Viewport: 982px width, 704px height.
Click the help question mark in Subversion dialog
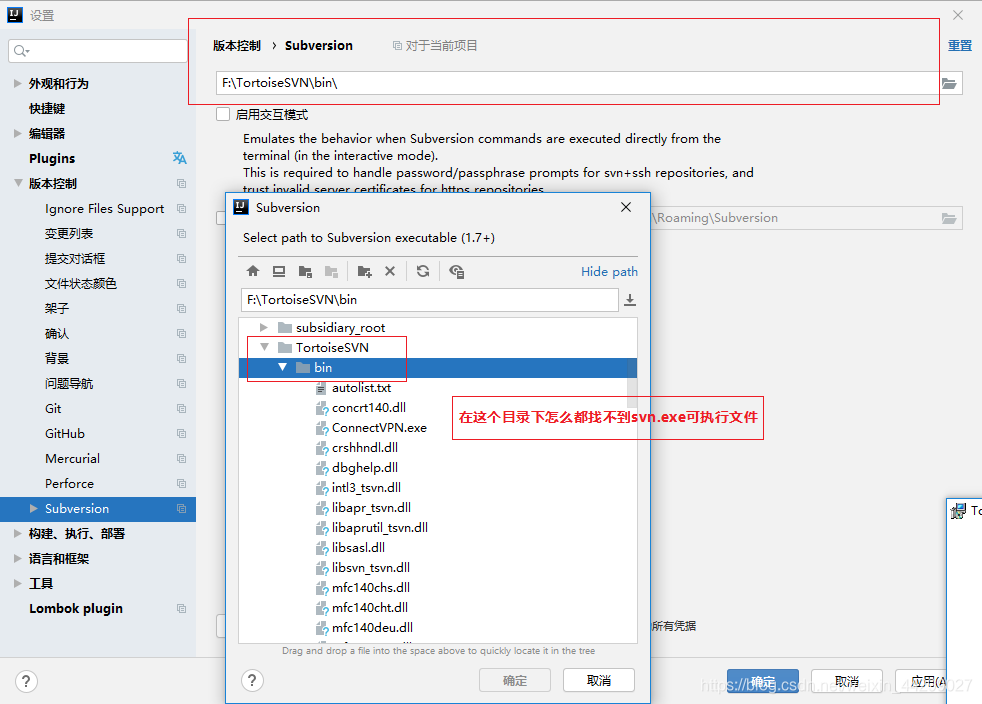tap(252, 680)
